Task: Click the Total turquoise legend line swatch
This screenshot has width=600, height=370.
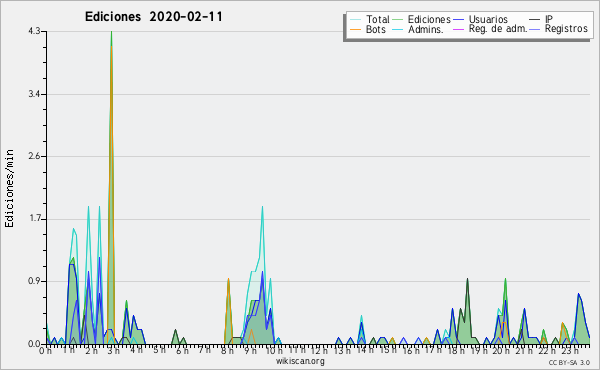Action: click(x=355, y=20)
